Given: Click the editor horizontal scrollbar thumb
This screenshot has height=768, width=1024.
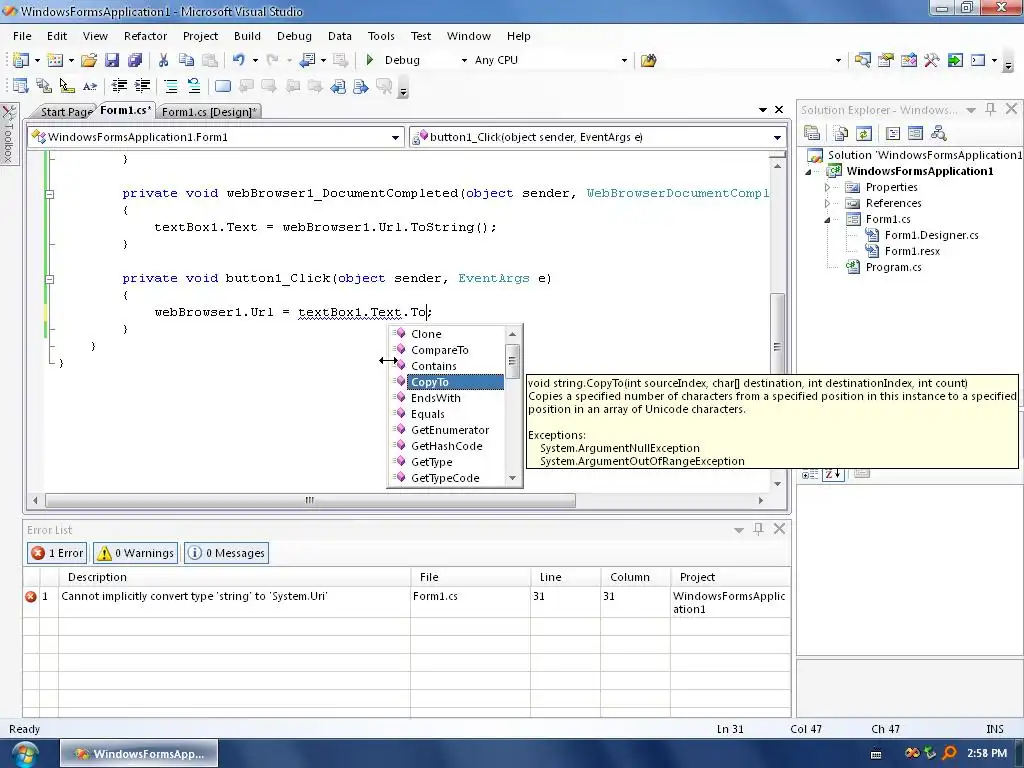Looking at the screenshot, I should click(x=310, y=500).
